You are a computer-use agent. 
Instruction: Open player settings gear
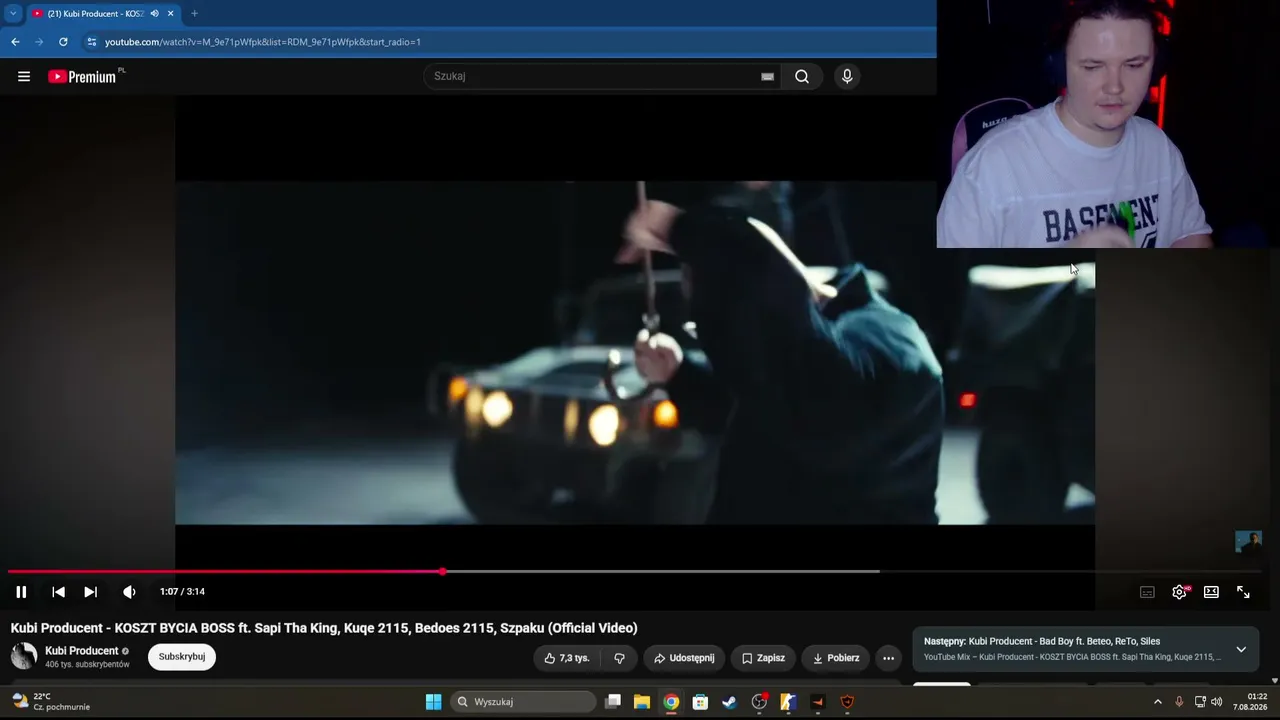click(1180, 592)
